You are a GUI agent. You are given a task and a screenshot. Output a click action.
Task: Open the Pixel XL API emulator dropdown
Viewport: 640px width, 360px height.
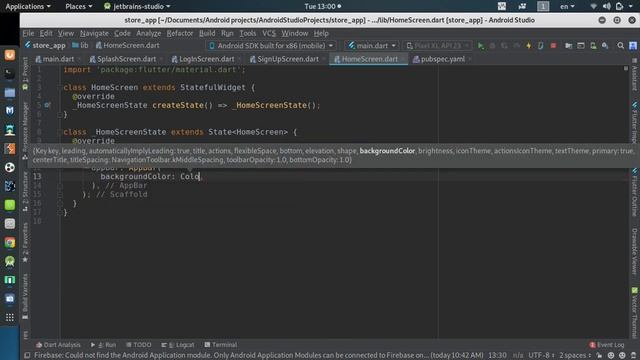point(437,46)
